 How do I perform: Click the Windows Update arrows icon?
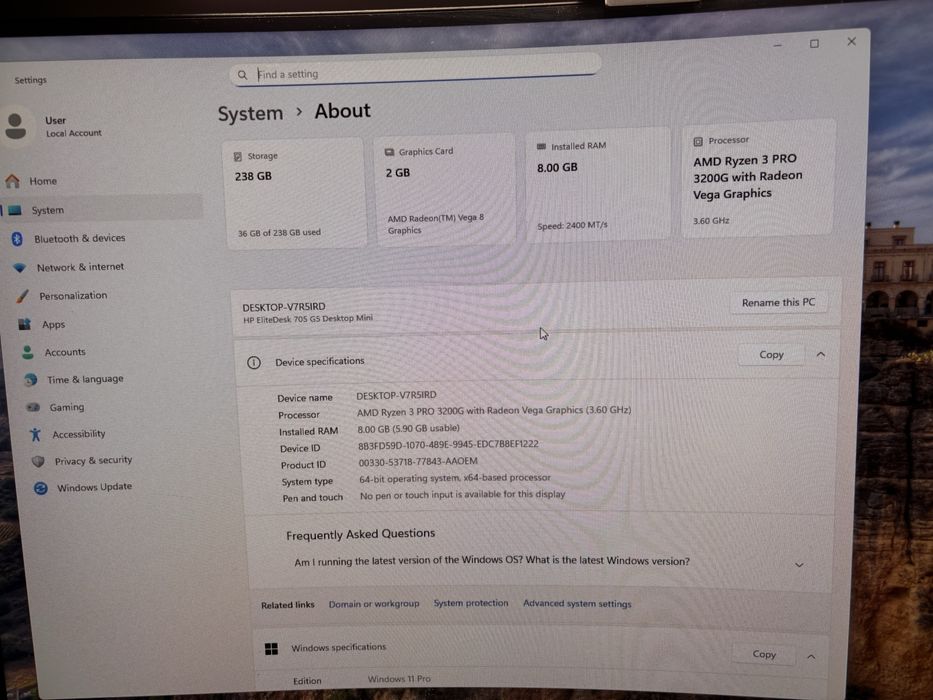point(40,488)
